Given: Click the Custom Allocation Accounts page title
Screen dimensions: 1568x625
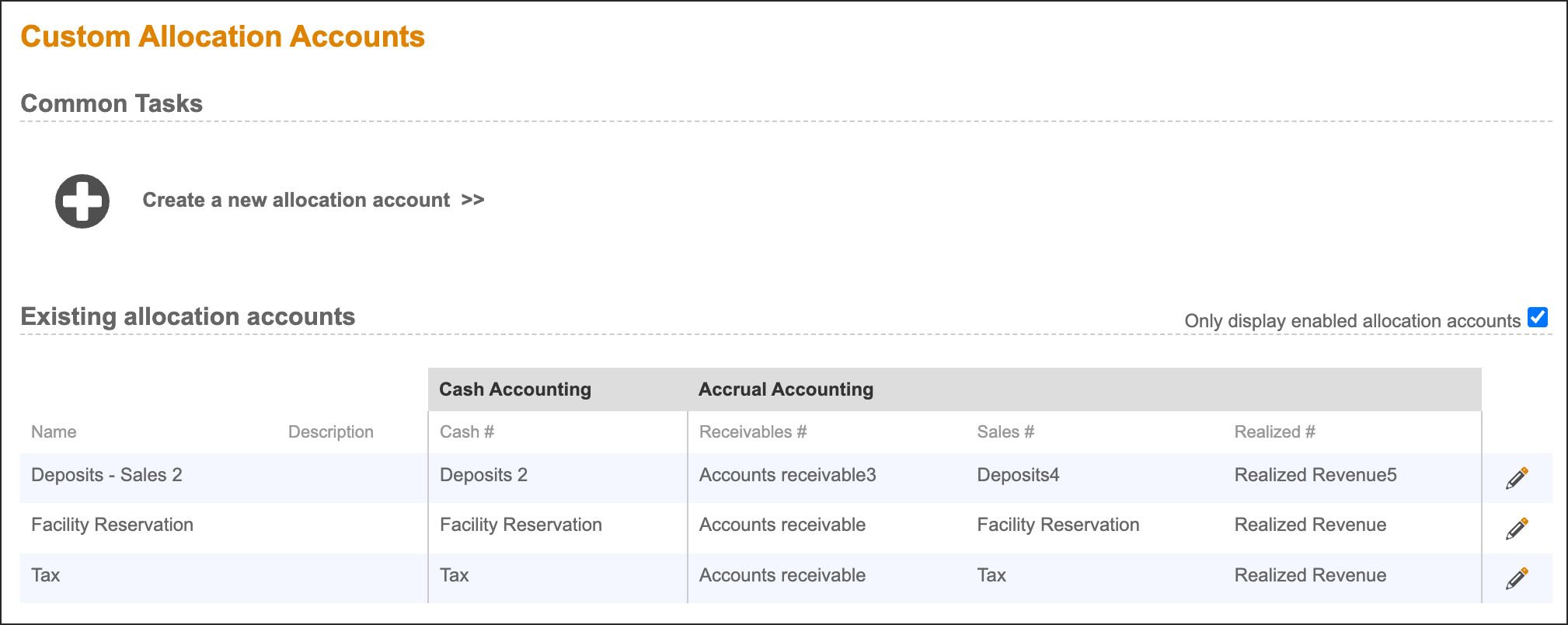Looking at the screenshot, I should [x=223, y=37].
